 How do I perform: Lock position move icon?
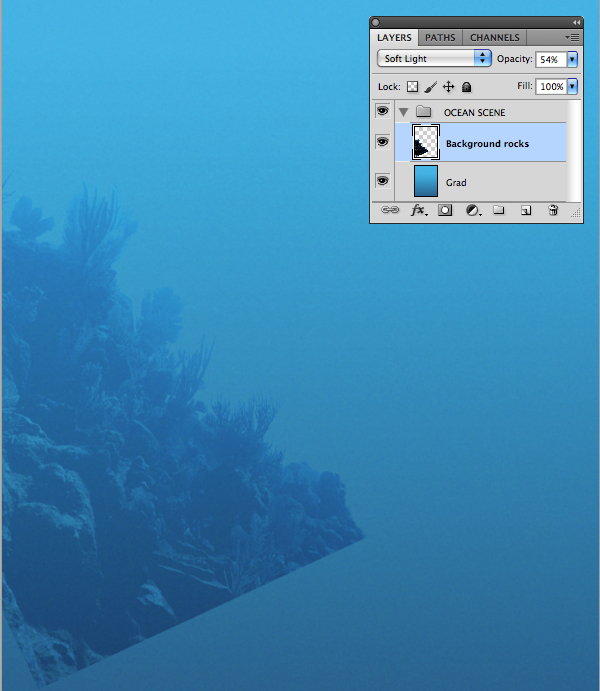click(x=448, y=87)
